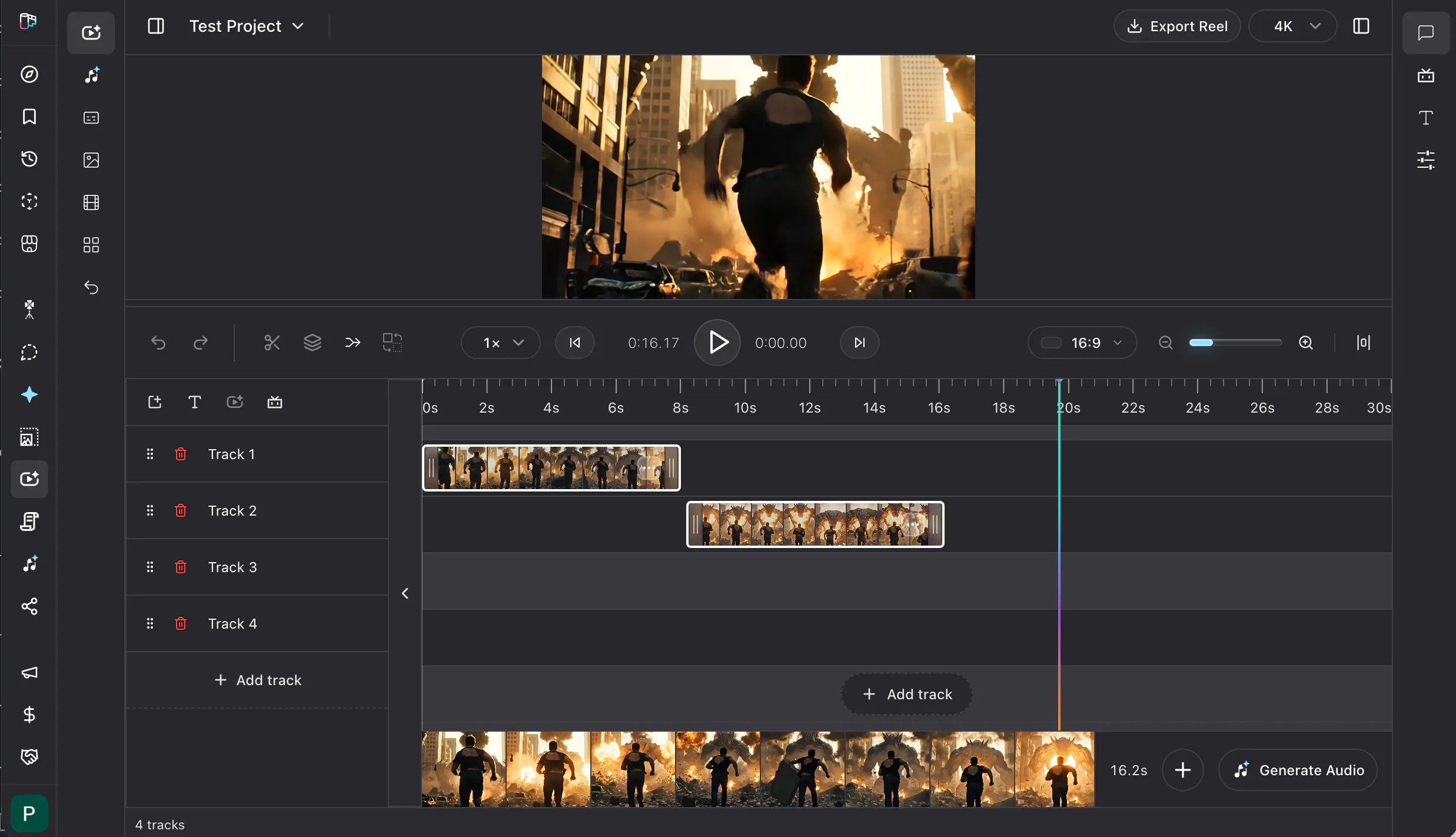Open the 4K resolution dropdown

pos(1293,26)
